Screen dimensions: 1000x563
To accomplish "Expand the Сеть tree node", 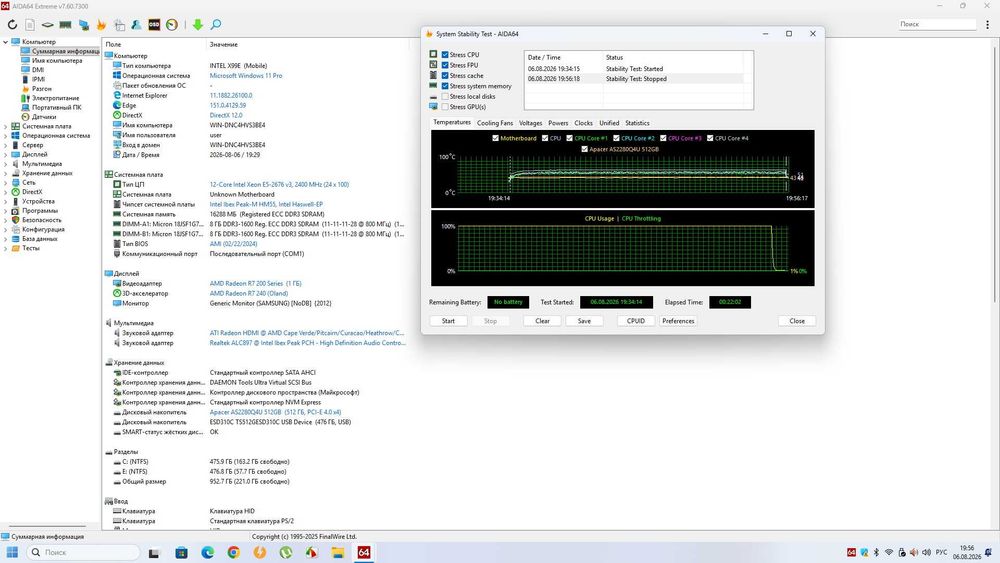I will pyautogui.click(x=5, y=182).
